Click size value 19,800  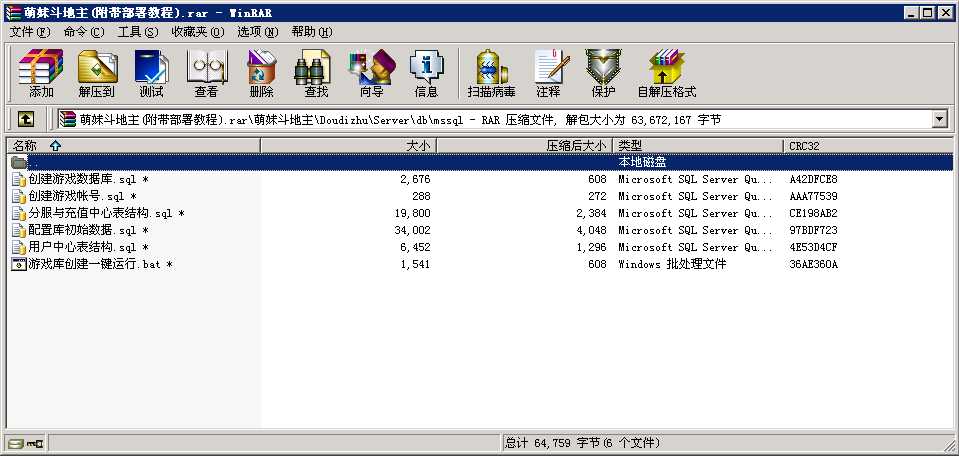tap(413, 213)
